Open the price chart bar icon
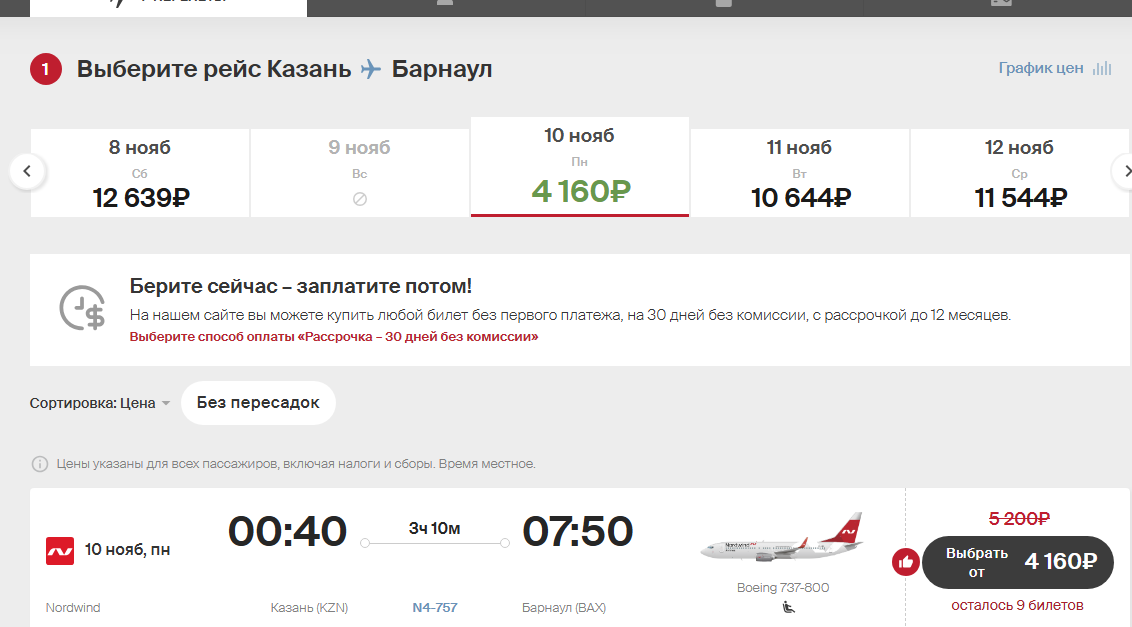The width and height of the screenshot is (1132, 627). (1102, 69)
